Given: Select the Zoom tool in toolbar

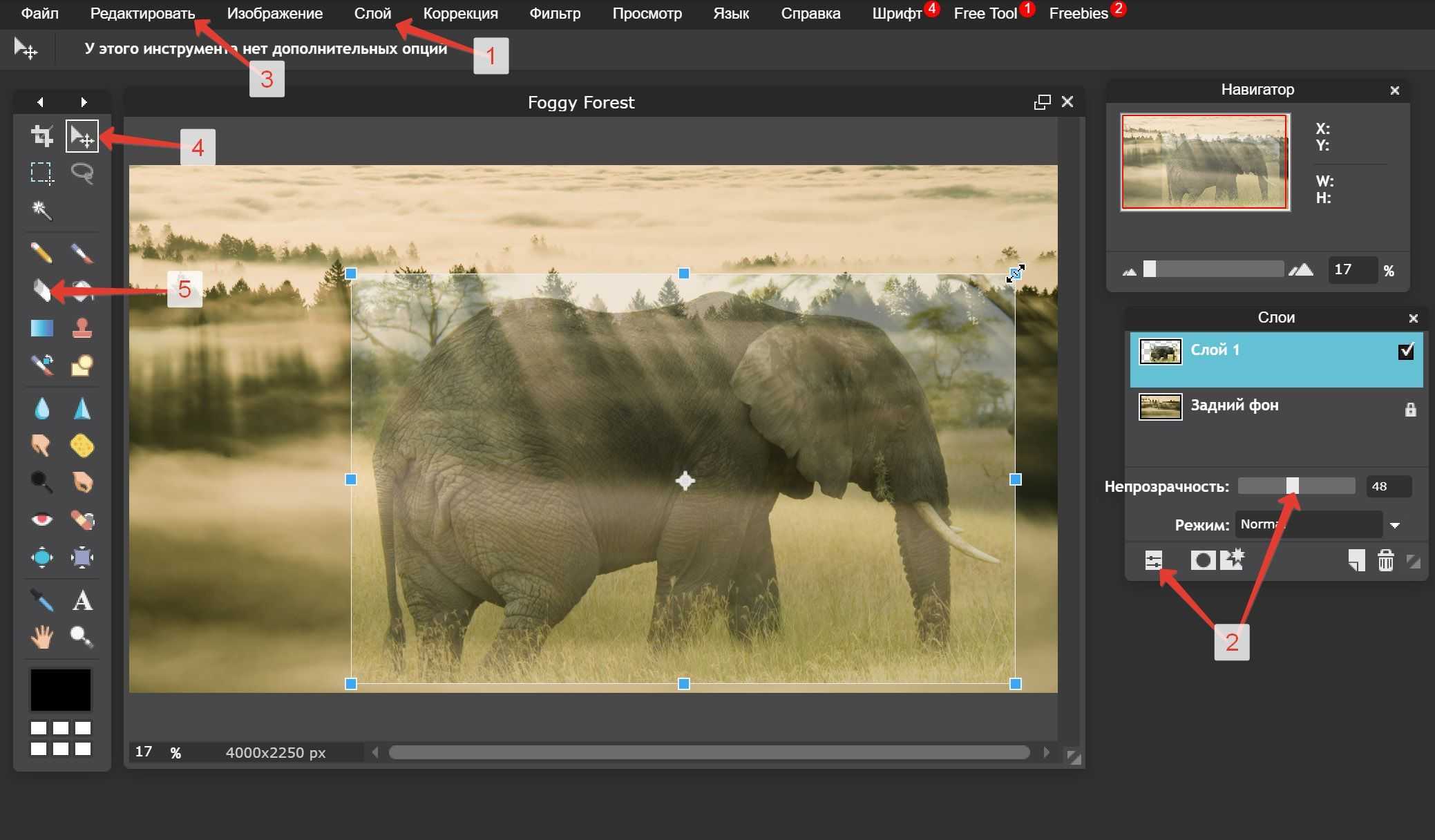Looking at the screenshot, I should (x=79, y=636).
